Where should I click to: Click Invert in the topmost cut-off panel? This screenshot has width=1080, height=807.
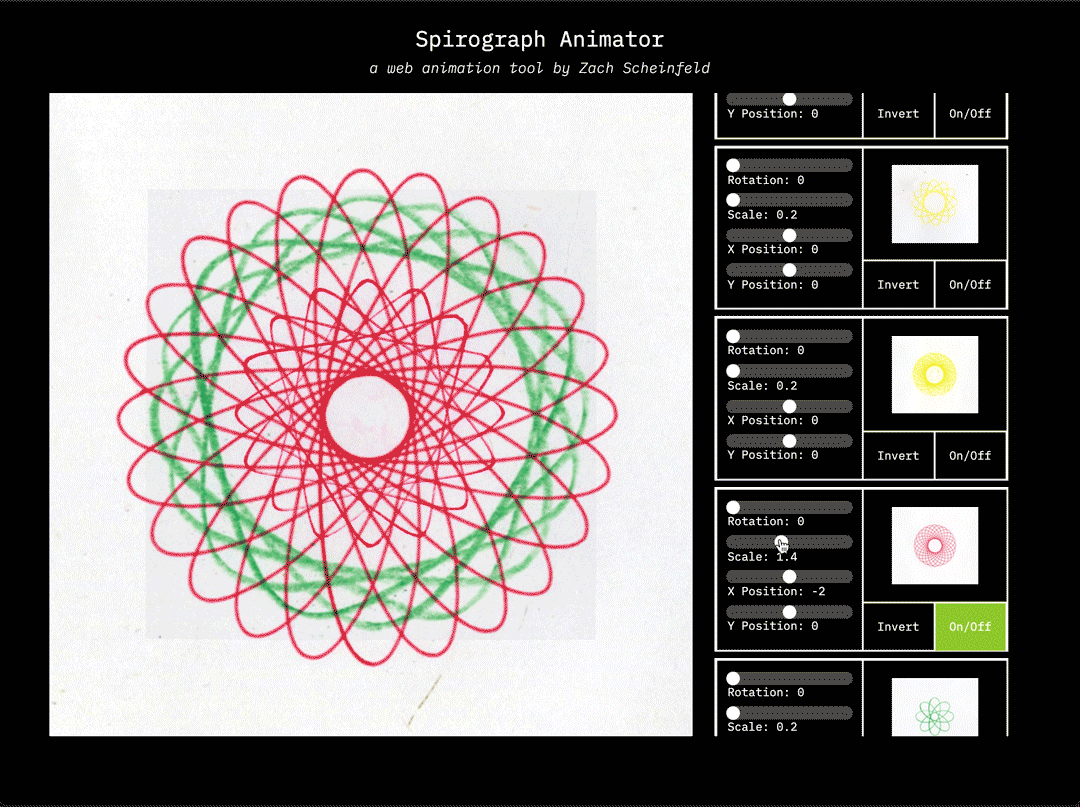point(898,114)
